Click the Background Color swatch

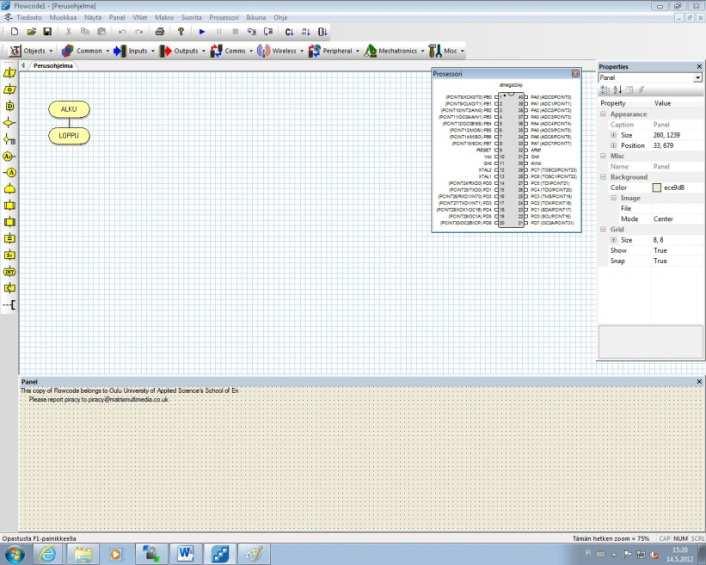(657, 188)
